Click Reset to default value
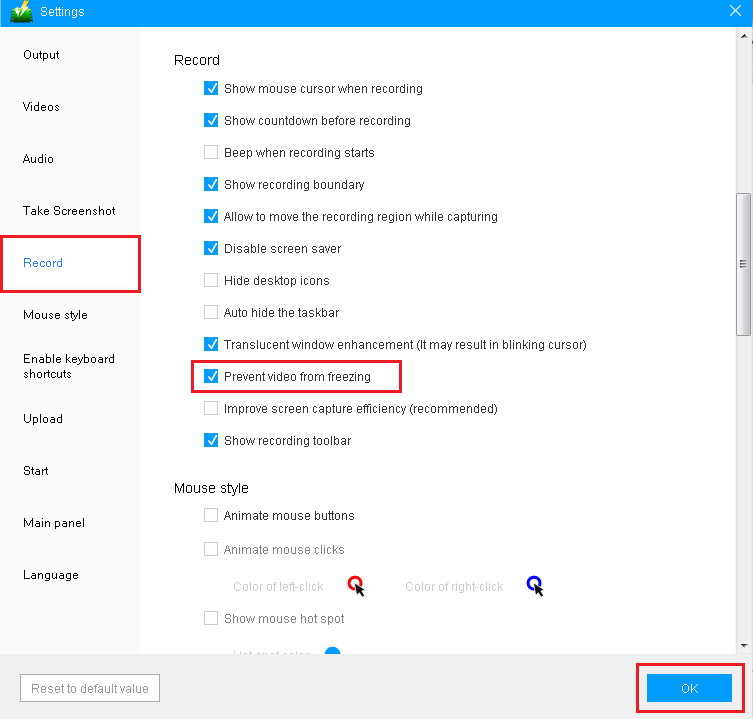The height and width of the screenshot is (719, 753). click(x=90, y=688)
